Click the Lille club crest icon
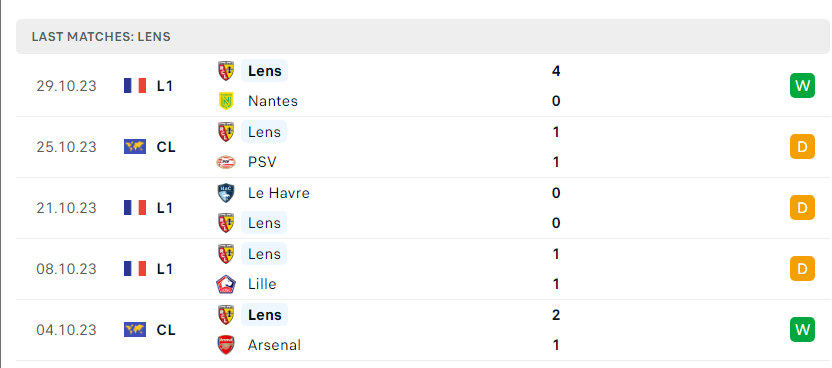Screen dimensions: 832x368 [226, 284]
